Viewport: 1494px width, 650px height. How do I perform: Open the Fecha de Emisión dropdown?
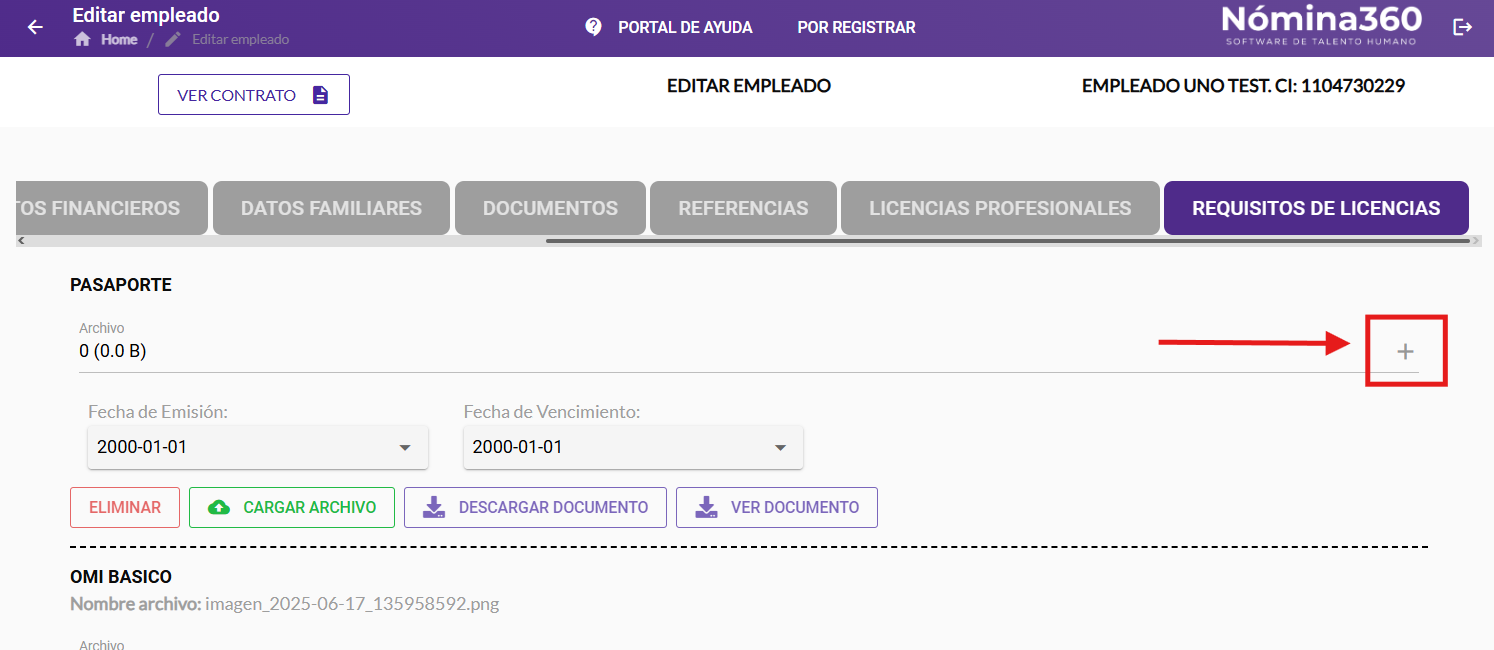tap(258, 447)
